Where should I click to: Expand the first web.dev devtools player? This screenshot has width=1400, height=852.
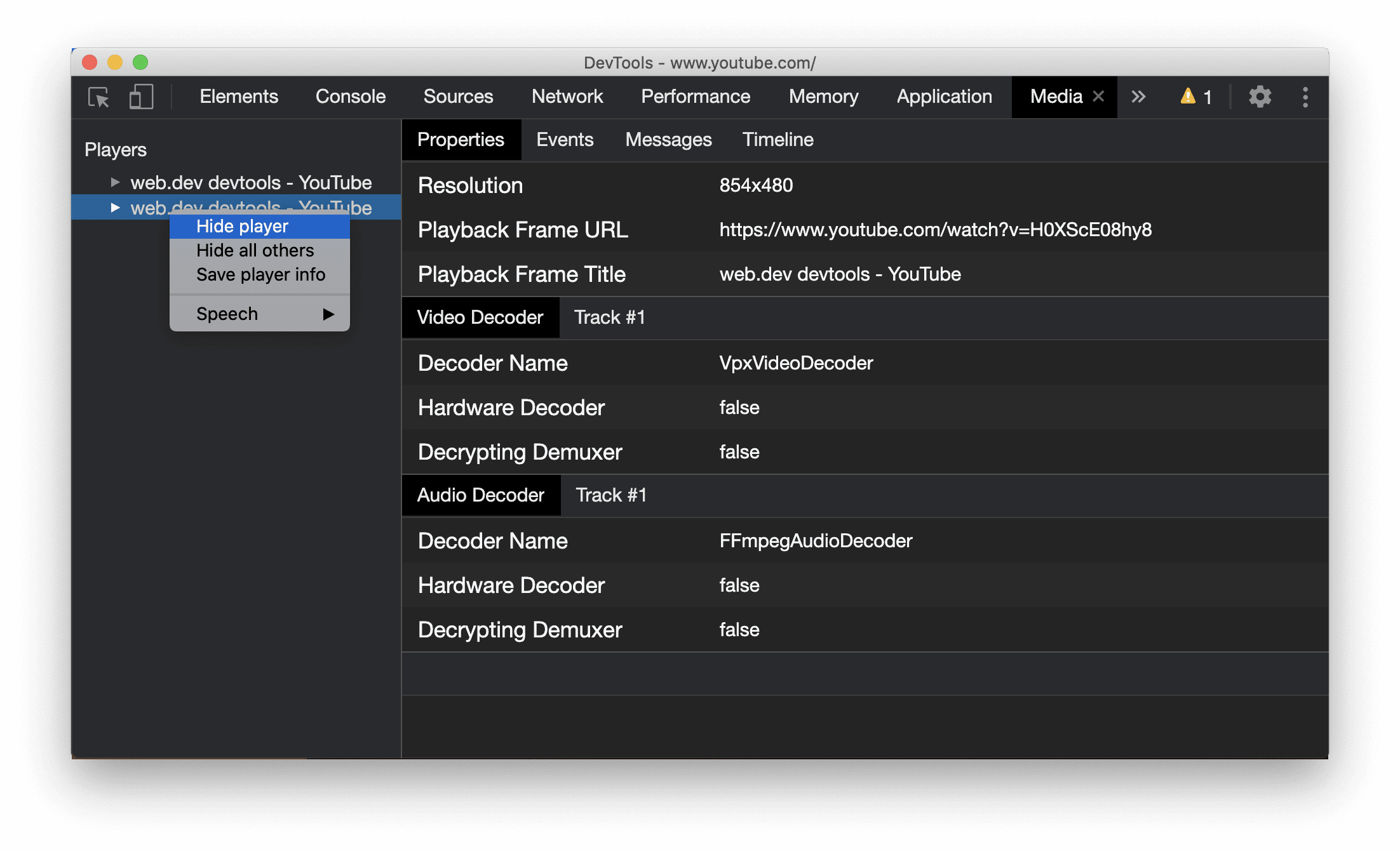[114, 181]
